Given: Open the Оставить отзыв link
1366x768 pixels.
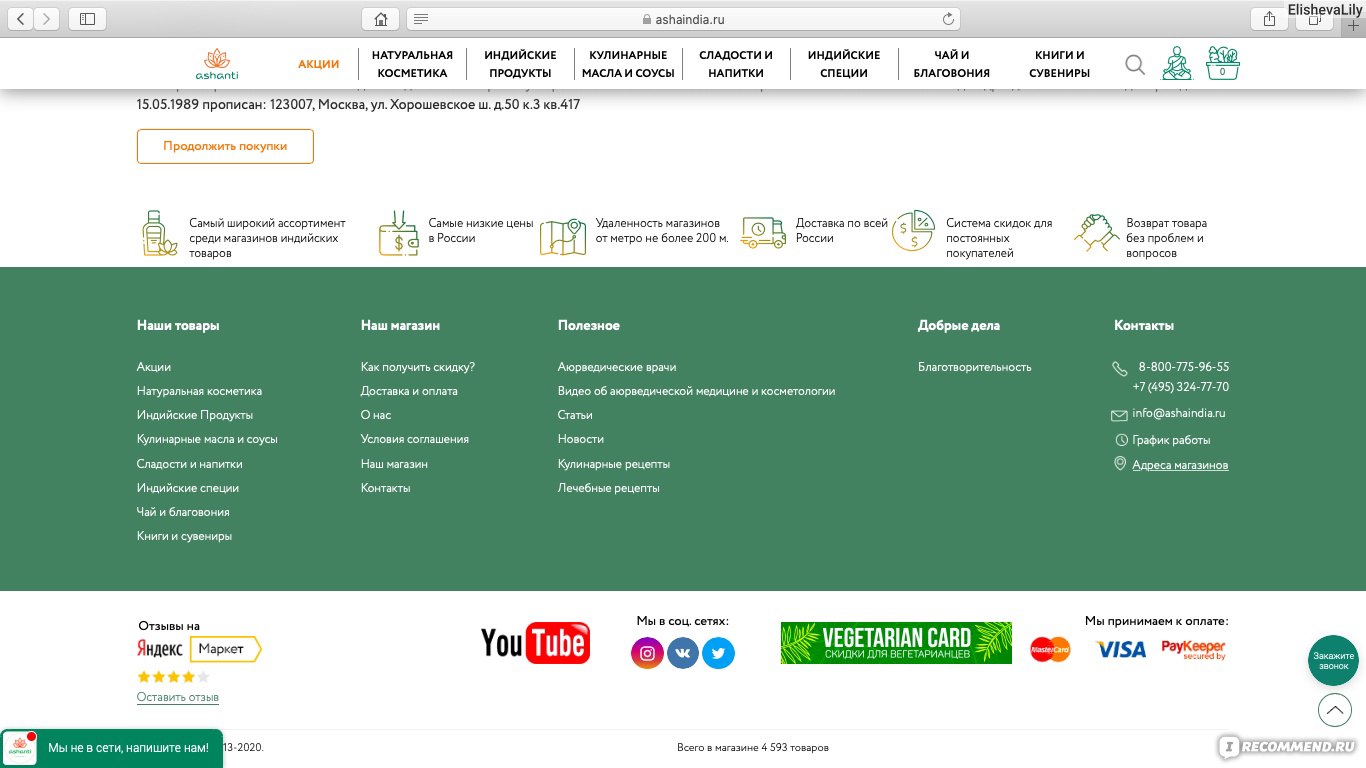Looking at the screenshot, I should coord(178,697).
